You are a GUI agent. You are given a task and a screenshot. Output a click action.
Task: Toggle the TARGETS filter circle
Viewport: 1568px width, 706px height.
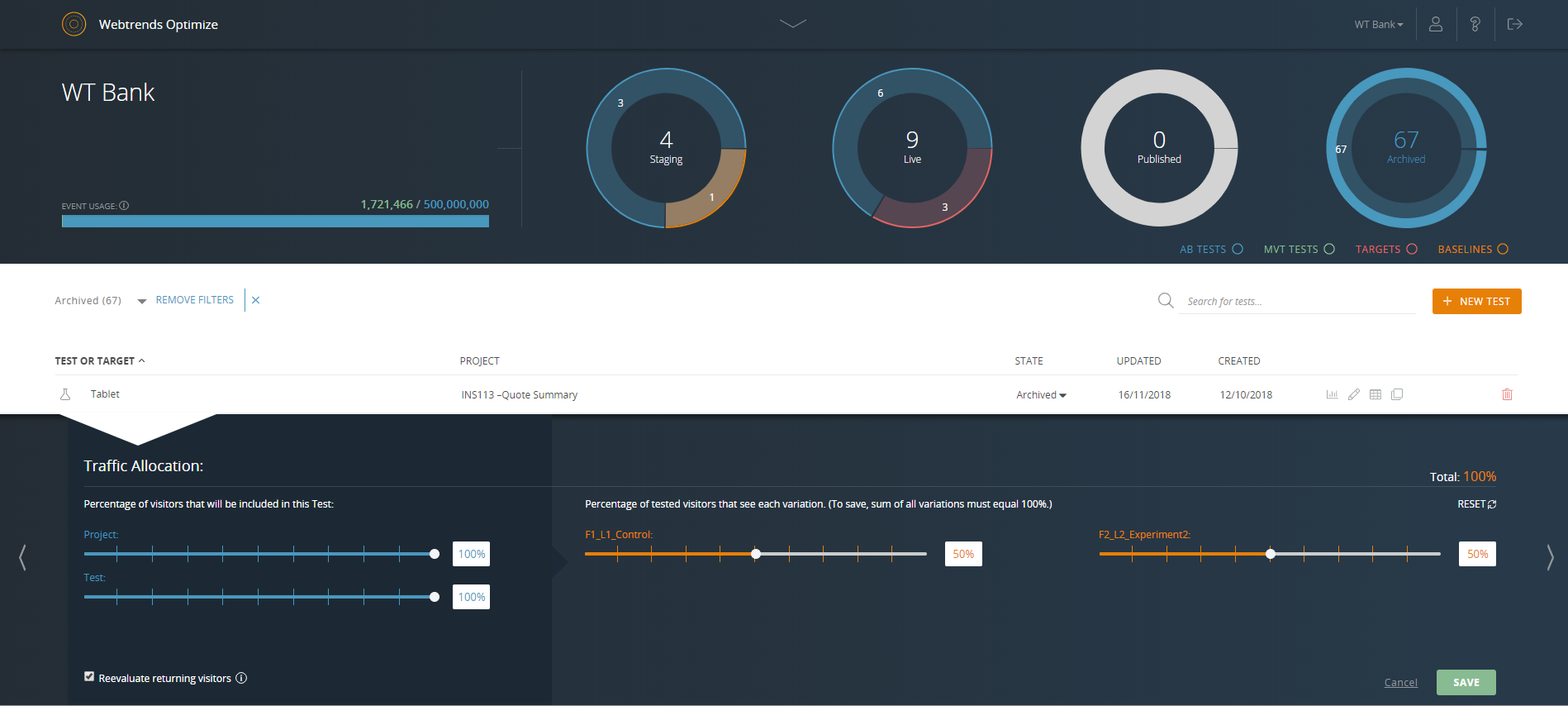[1412, 249]
